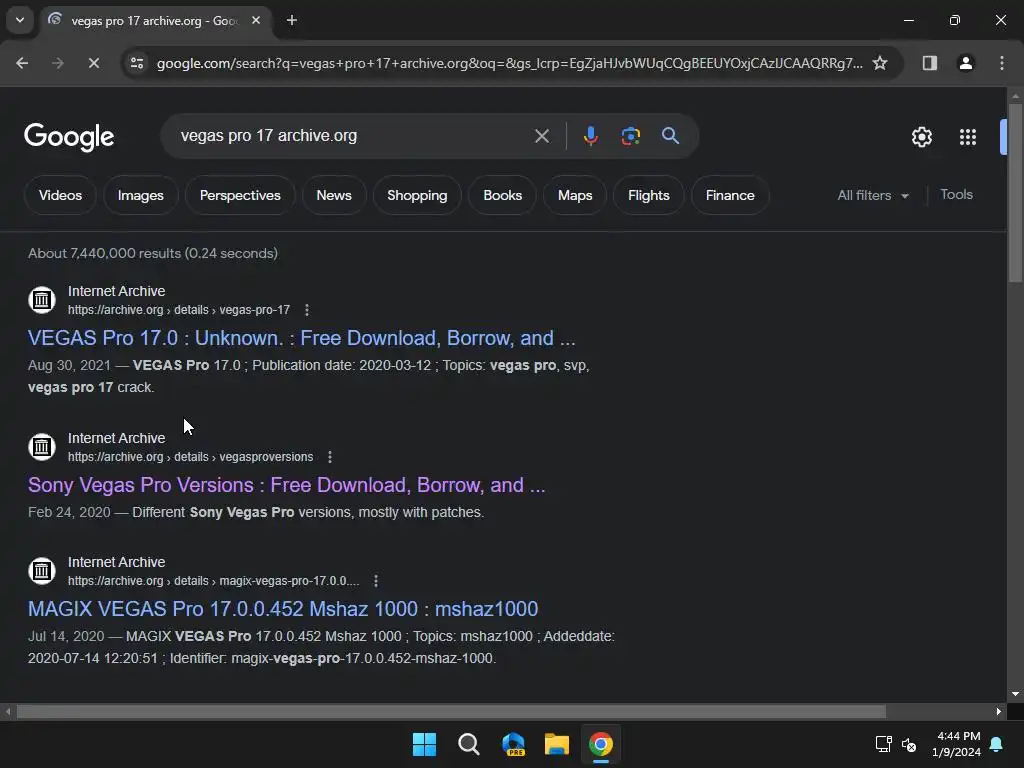
Task: Open Sony Vegas Pro Versions result link
Action: pos(286,485)
